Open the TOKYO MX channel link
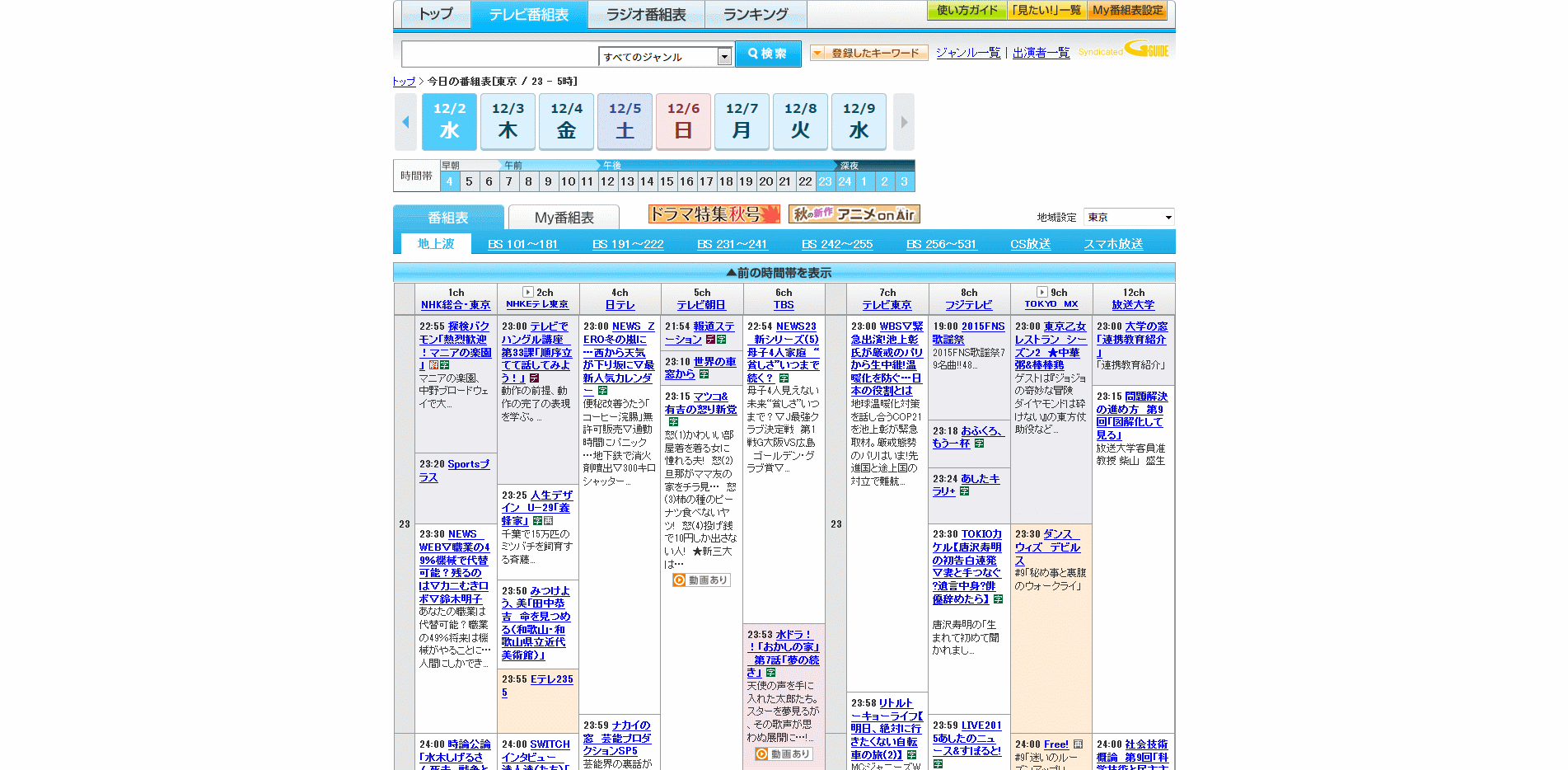Screen dimensions: 1568x770 1051,304
